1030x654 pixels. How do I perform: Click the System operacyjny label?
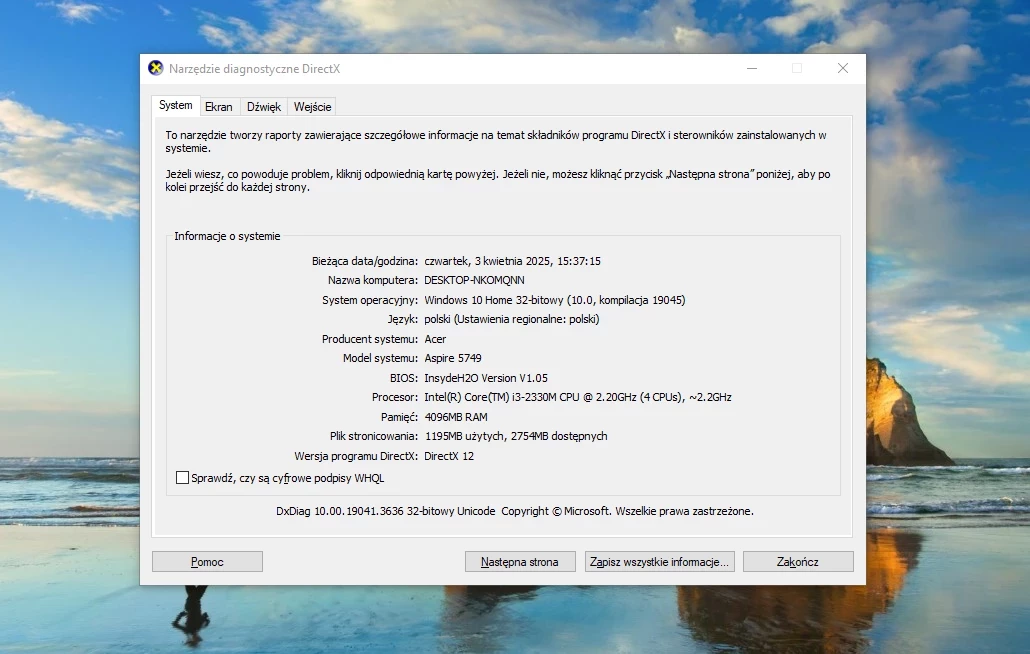370,300
